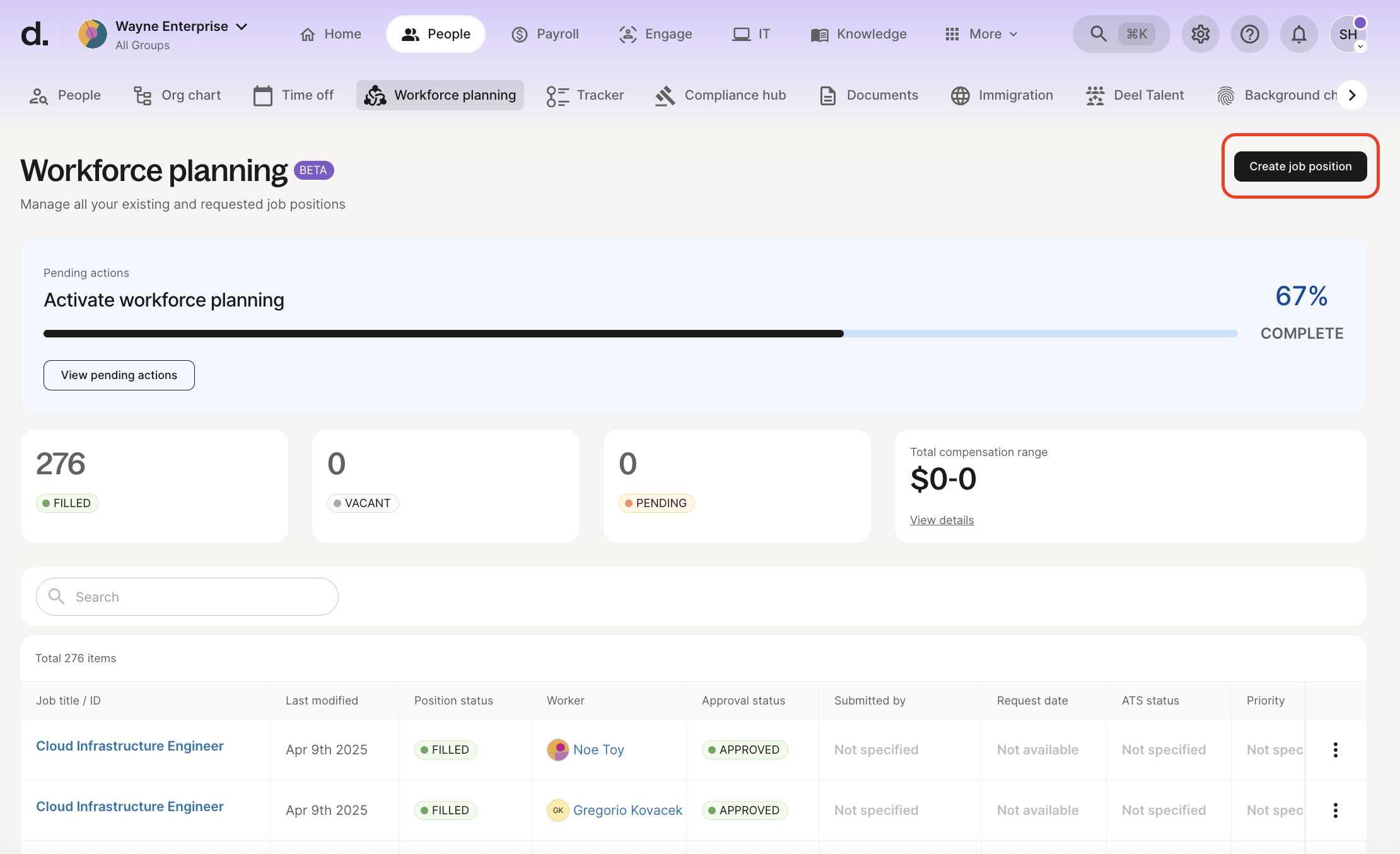Click the Wayne Enterprise avatar logo
Viewport: 1400px width, 854px height.
[93, 34]
